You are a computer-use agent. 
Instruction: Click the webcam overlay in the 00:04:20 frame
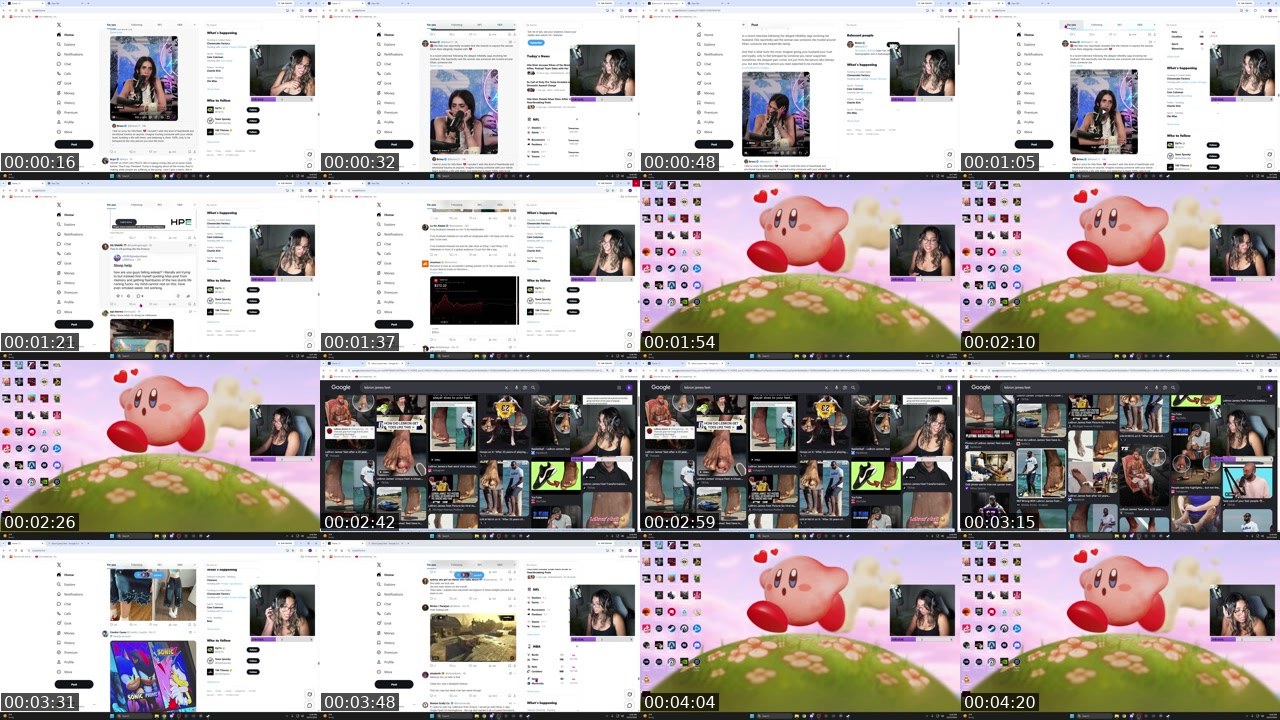1242,612
